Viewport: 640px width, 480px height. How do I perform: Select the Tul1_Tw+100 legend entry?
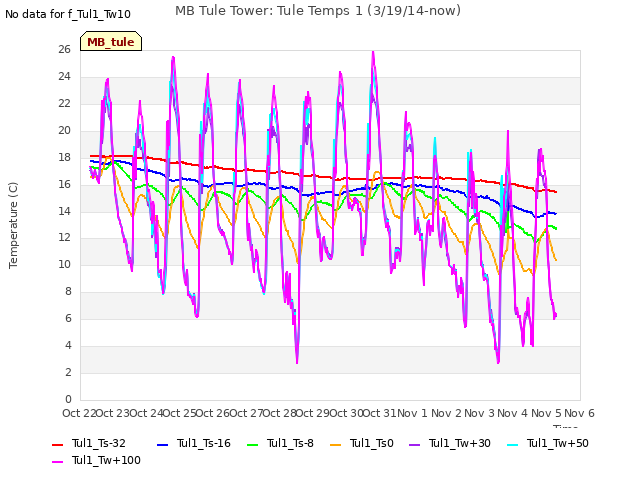click(96, 460)
